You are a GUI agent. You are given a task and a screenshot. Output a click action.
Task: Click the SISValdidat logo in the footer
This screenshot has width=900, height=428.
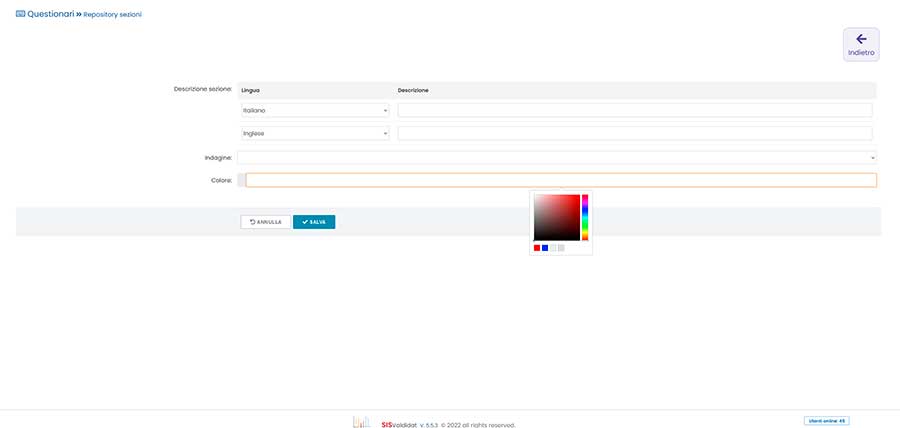(361, 422)
